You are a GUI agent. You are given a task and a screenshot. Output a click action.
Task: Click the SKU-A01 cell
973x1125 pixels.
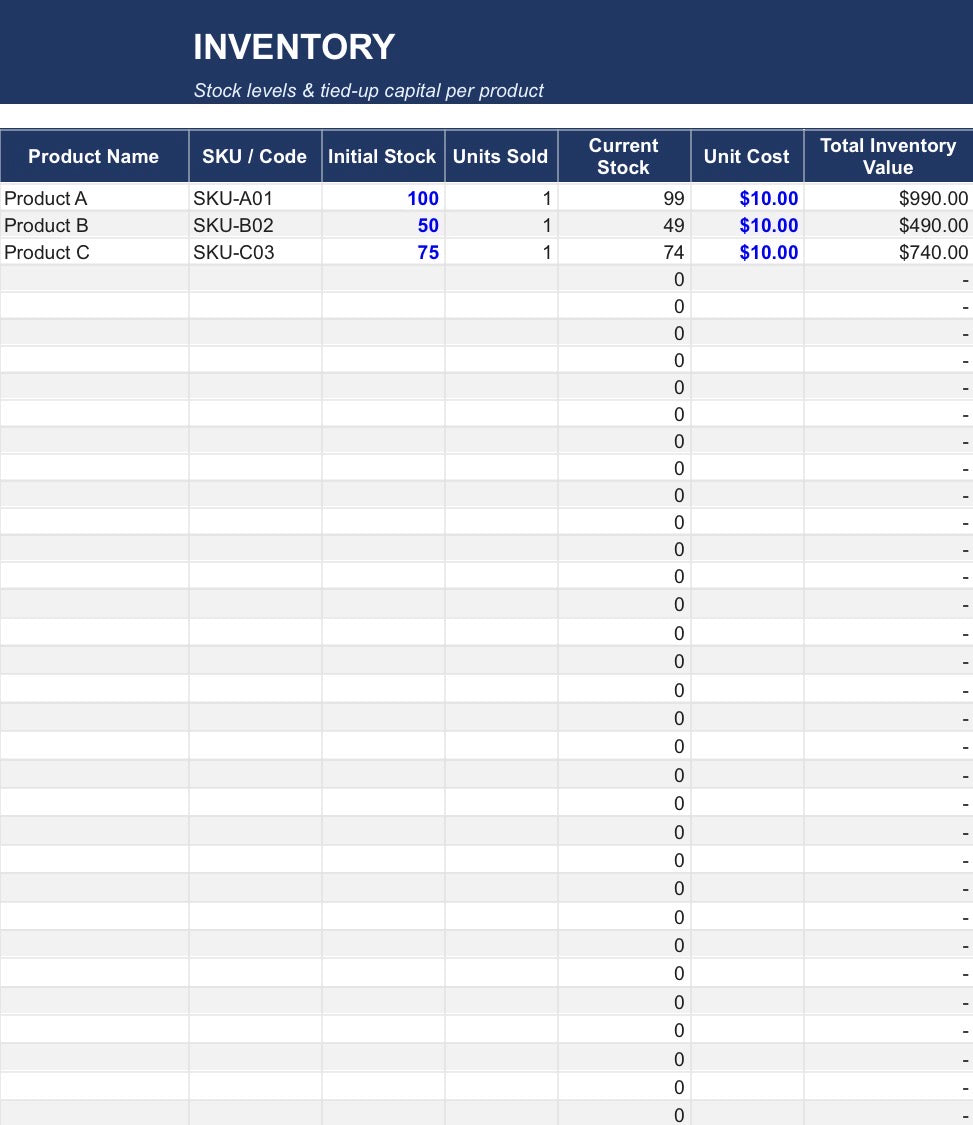click(255, 198)
